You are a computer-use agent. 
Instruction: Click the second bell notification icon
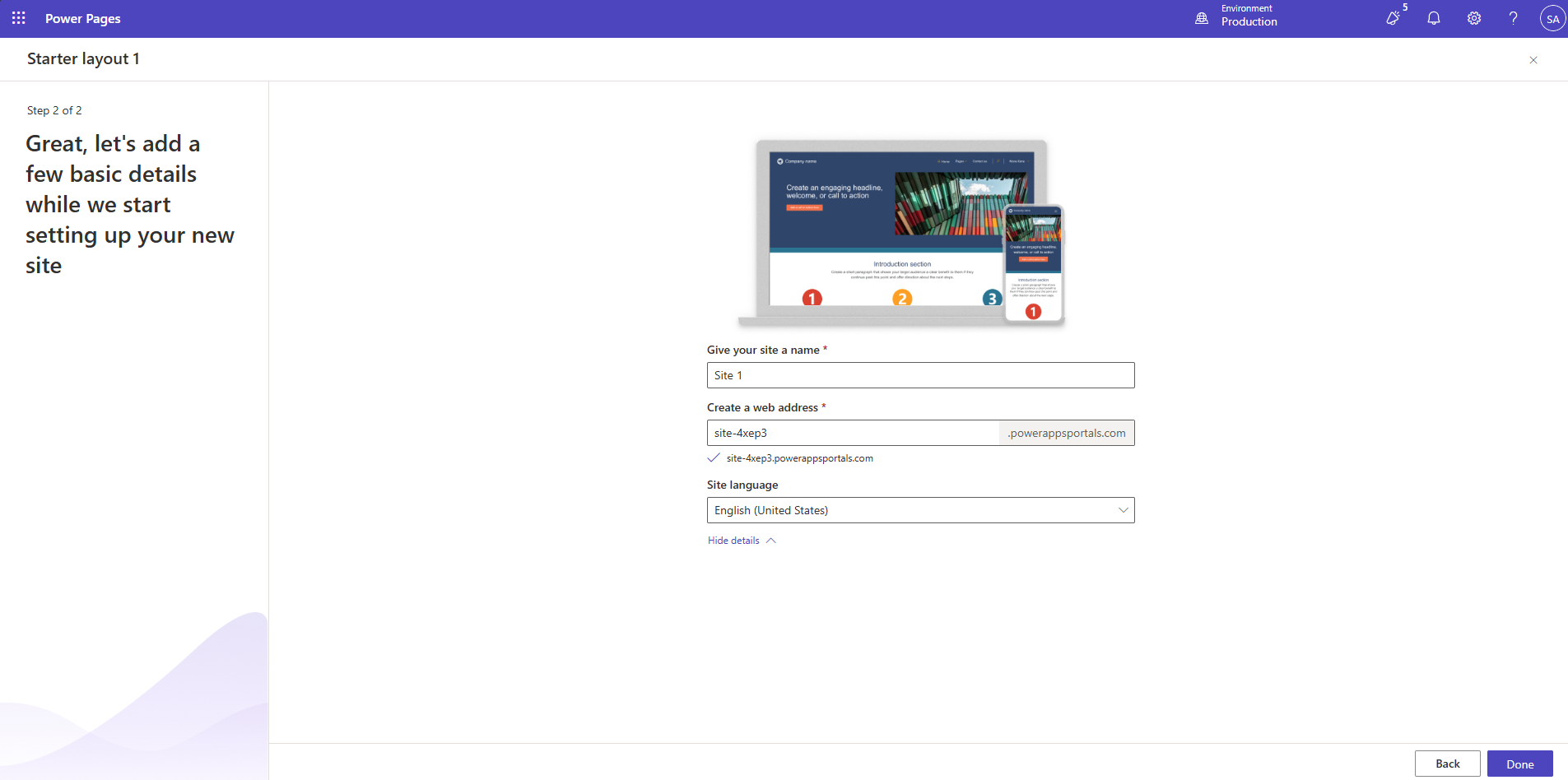1433,18
